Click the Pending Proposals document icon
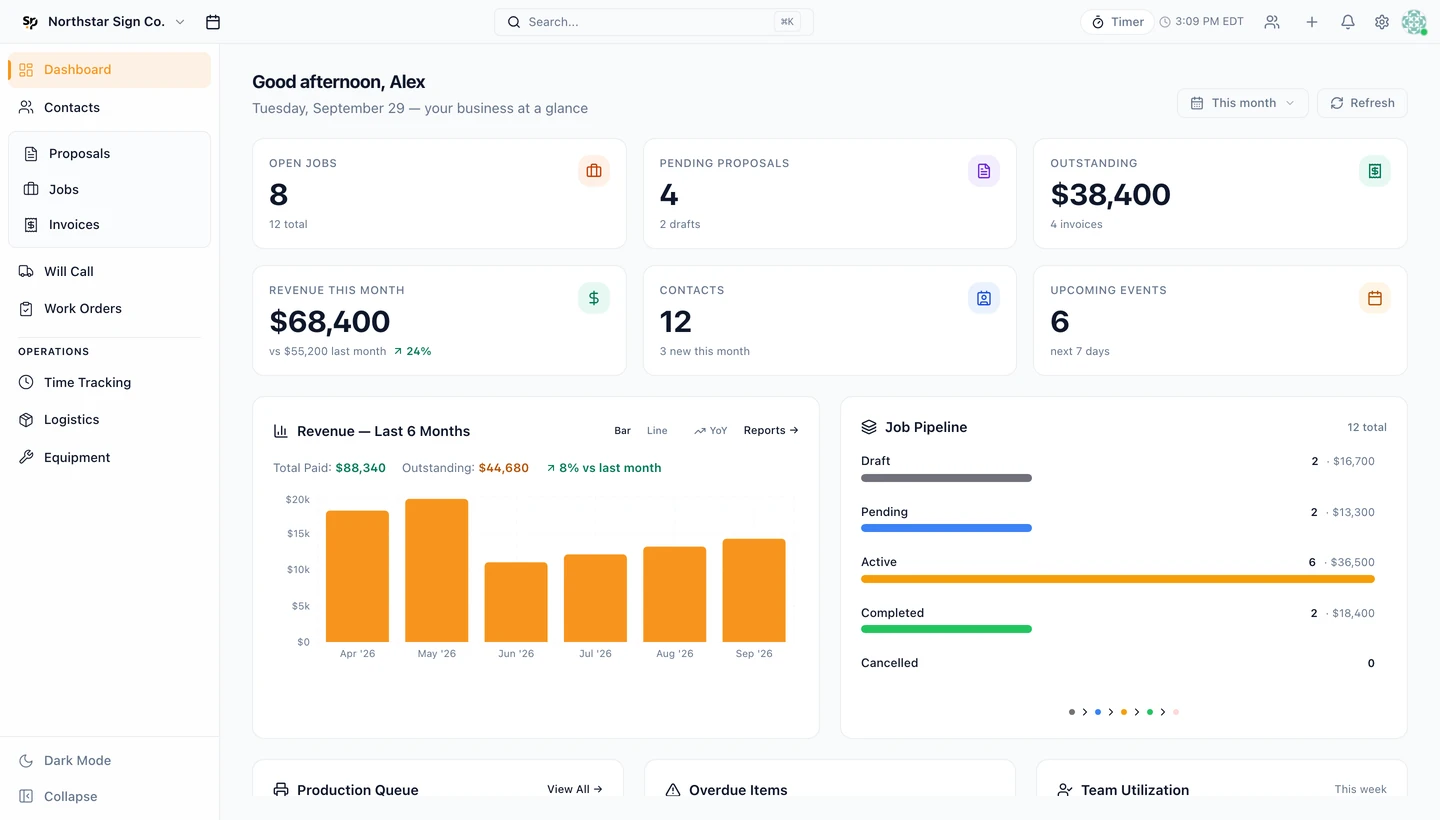Screen dimensions: 1440x820 [x=984, y=171]
